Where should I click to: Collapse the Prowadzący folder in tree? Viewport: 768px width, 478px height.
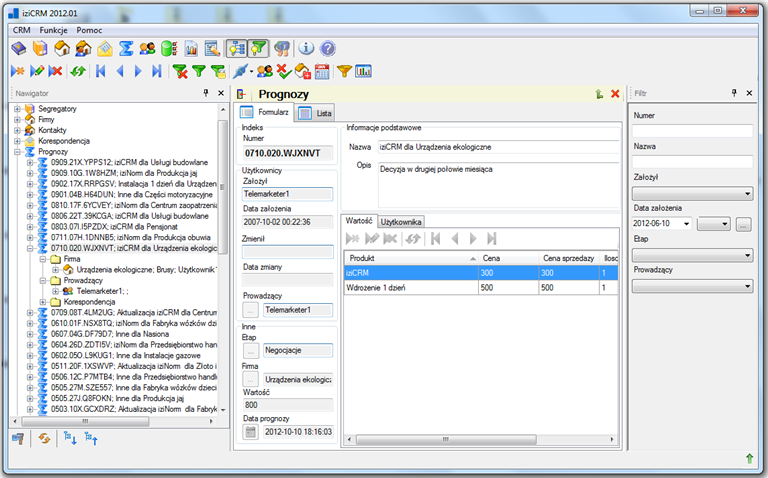(43, 281)
